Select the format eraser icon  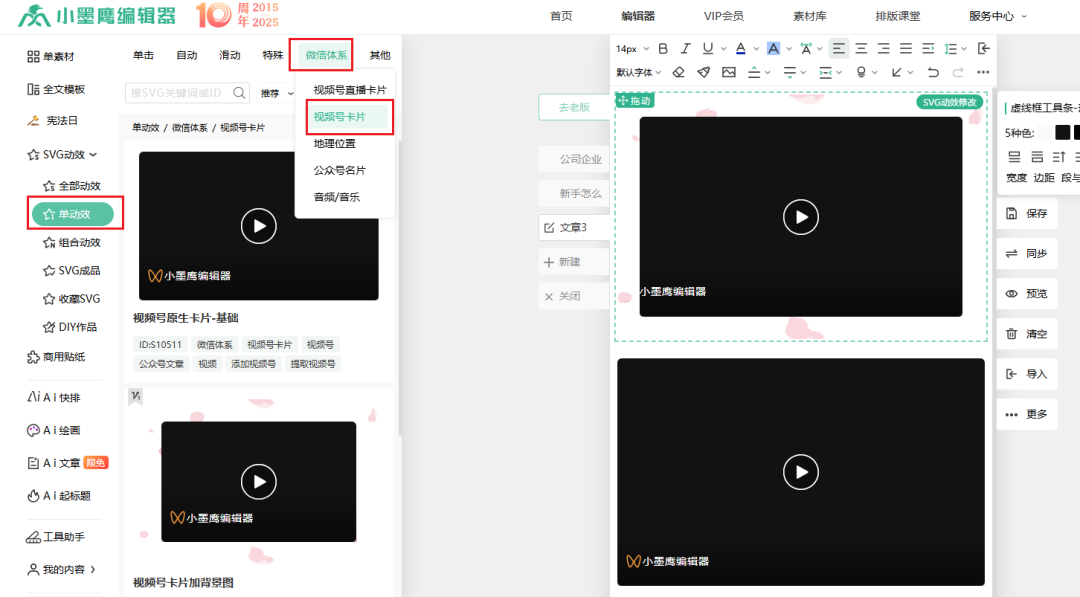click(679, 72)
